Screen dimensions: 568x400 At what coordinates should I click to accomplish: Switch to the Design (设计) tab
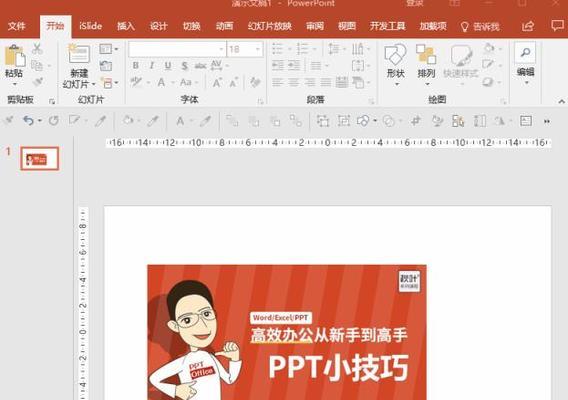[159, 26]
